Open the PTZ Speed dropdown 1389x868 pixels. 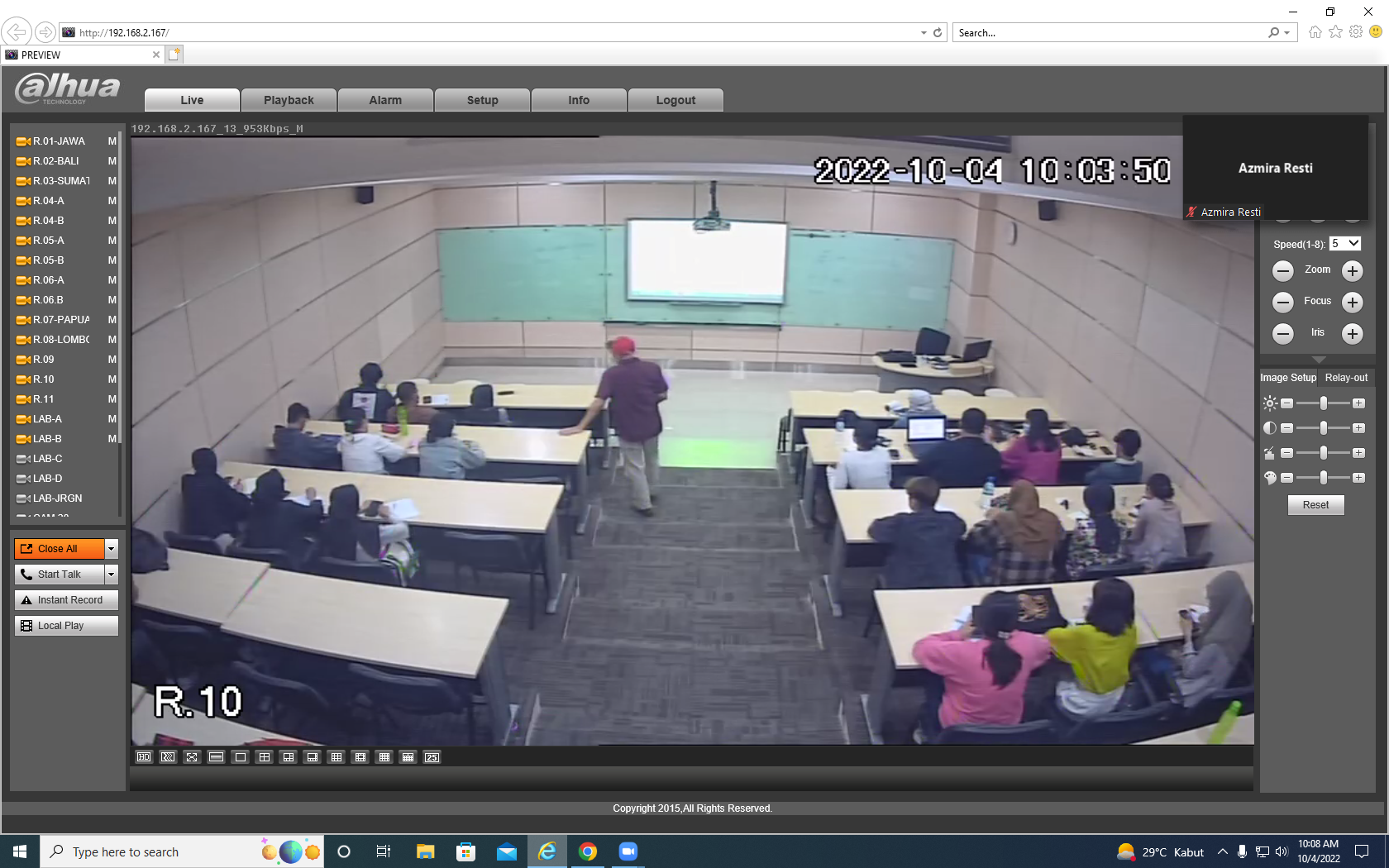[1345, 244]
